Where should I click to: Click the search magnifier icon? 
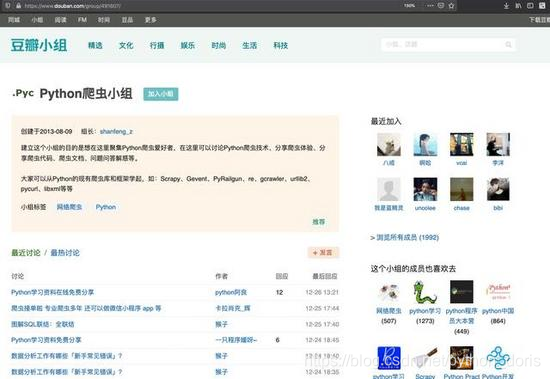pyautogui.click(x=508, y=45)
